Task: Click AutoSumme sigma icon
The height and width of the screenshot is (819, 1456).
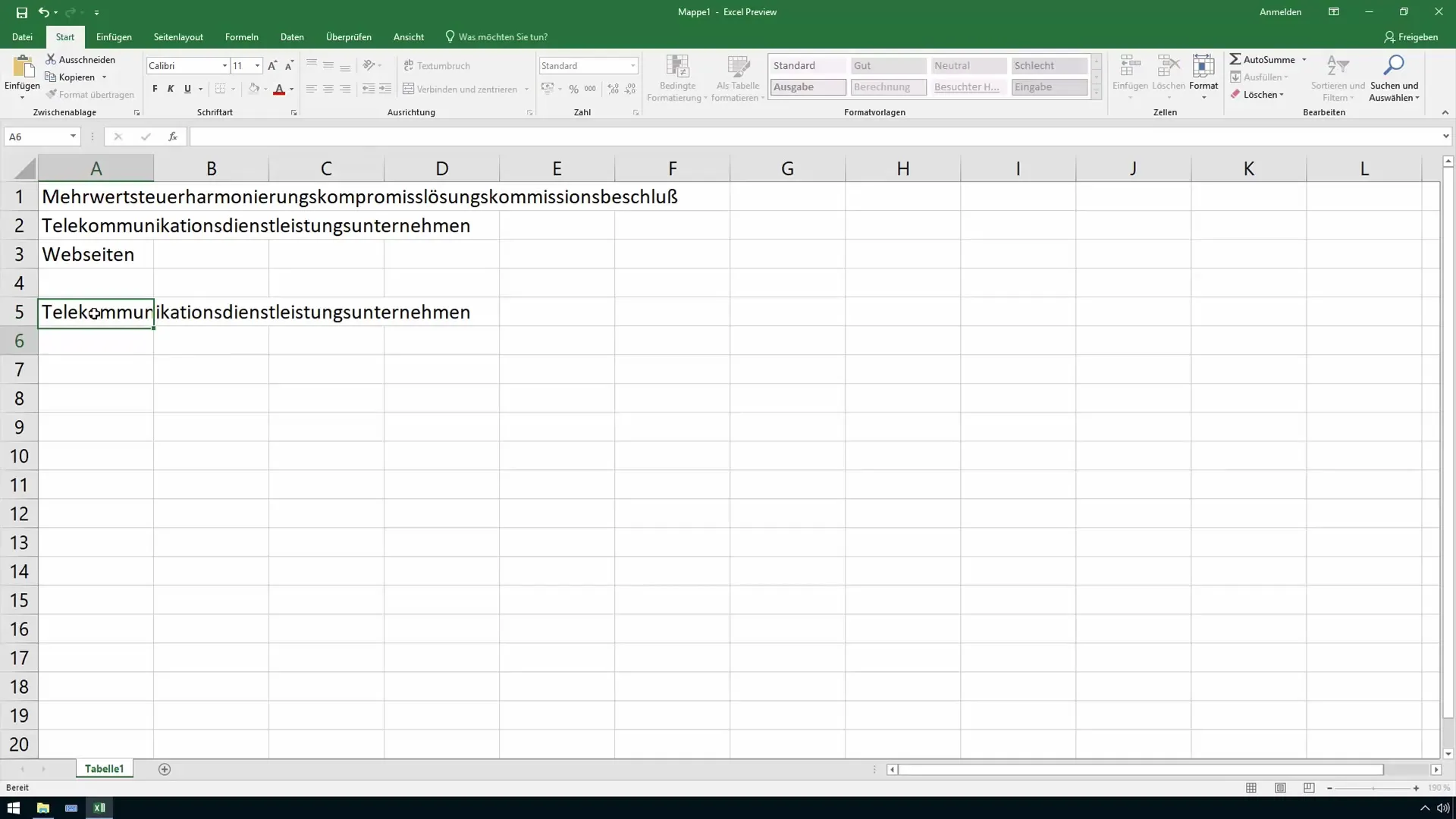Action: (1235, 59)
